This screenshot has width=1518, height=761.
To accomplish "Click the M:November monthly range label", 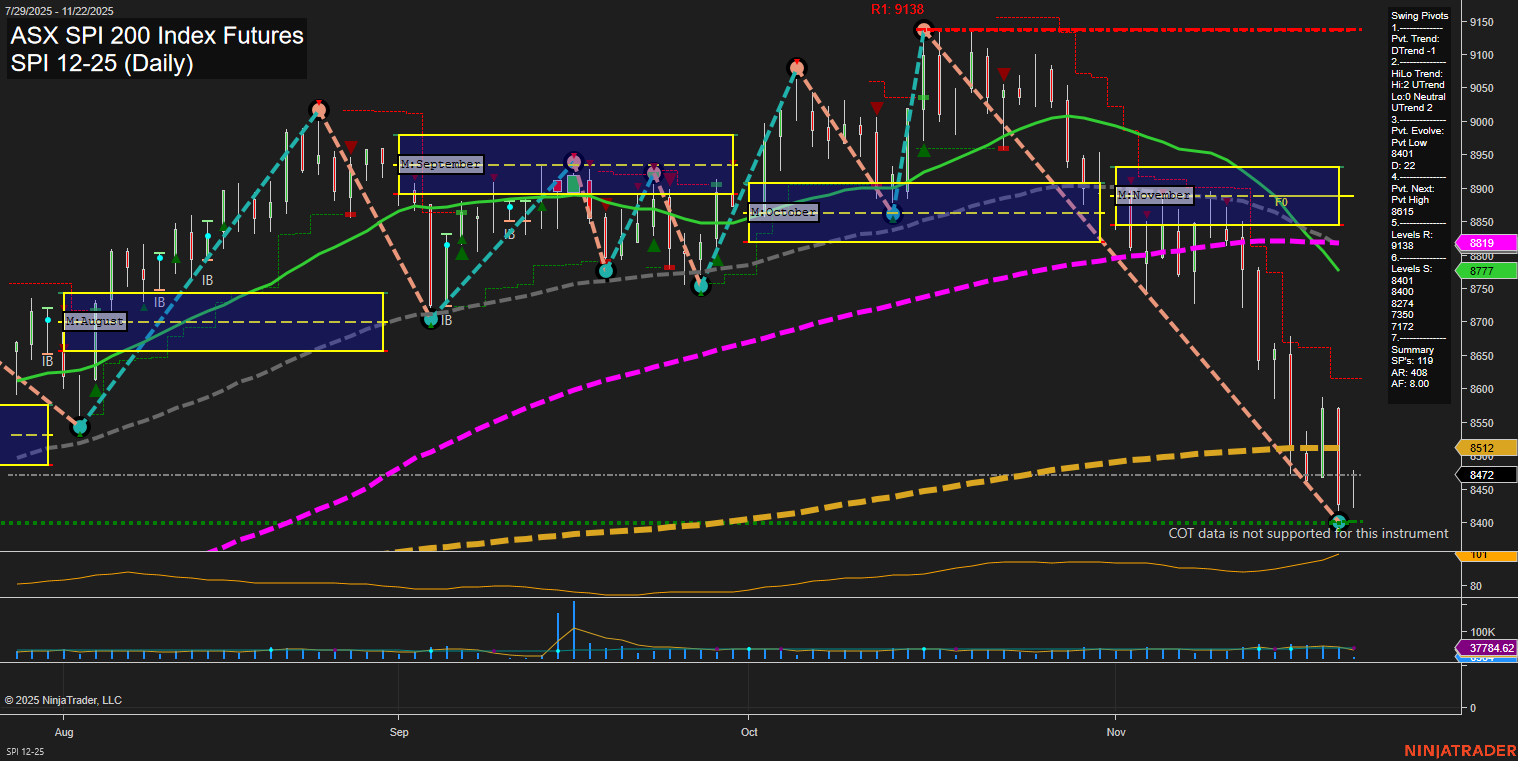I will (1155, 195).
